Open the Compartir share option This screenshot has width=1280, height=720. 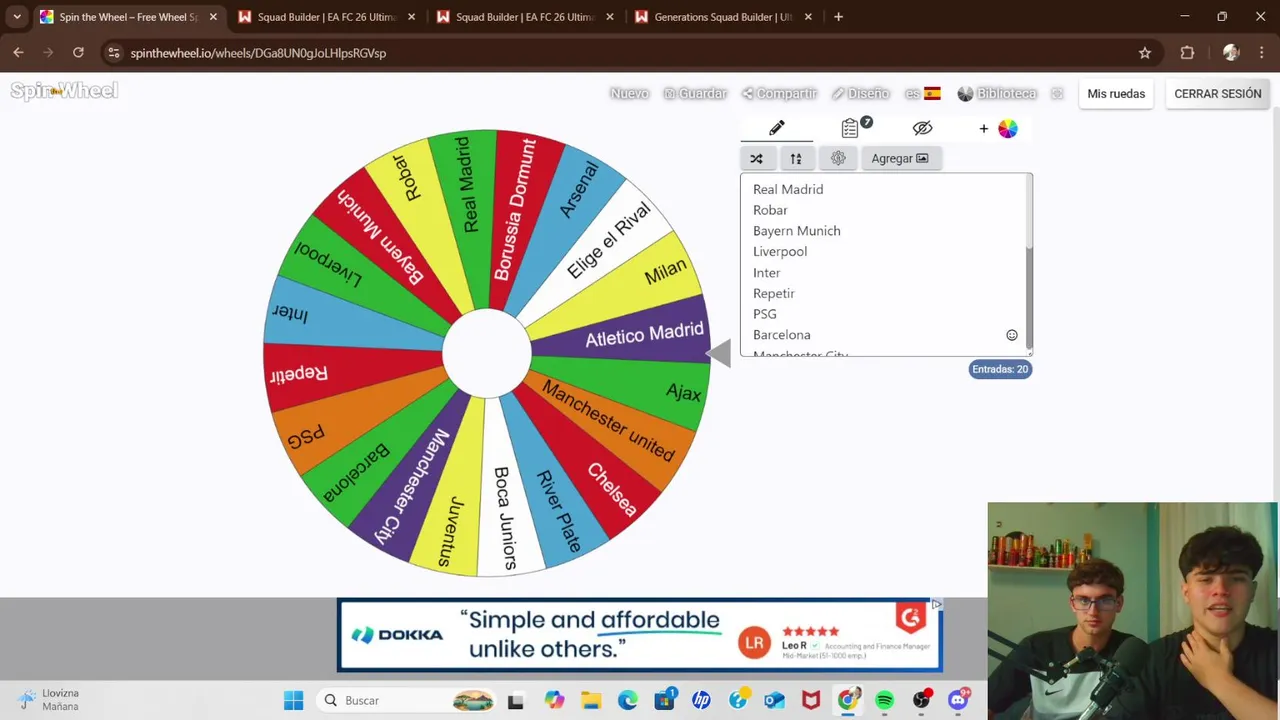(x=779, y=93)
